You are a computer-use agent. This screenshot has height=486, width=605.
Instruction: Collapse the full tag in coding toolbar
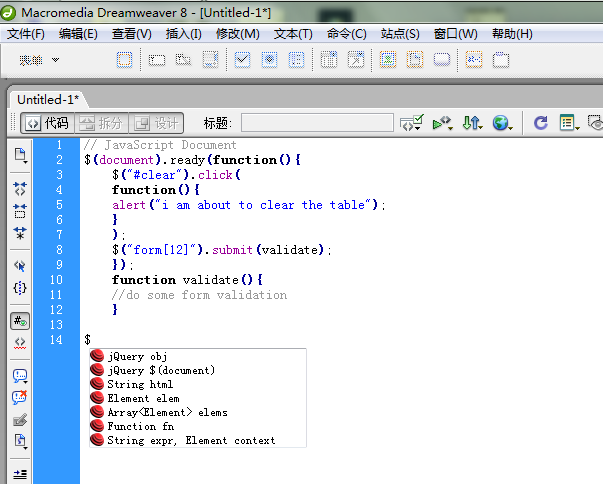(20, 189)
